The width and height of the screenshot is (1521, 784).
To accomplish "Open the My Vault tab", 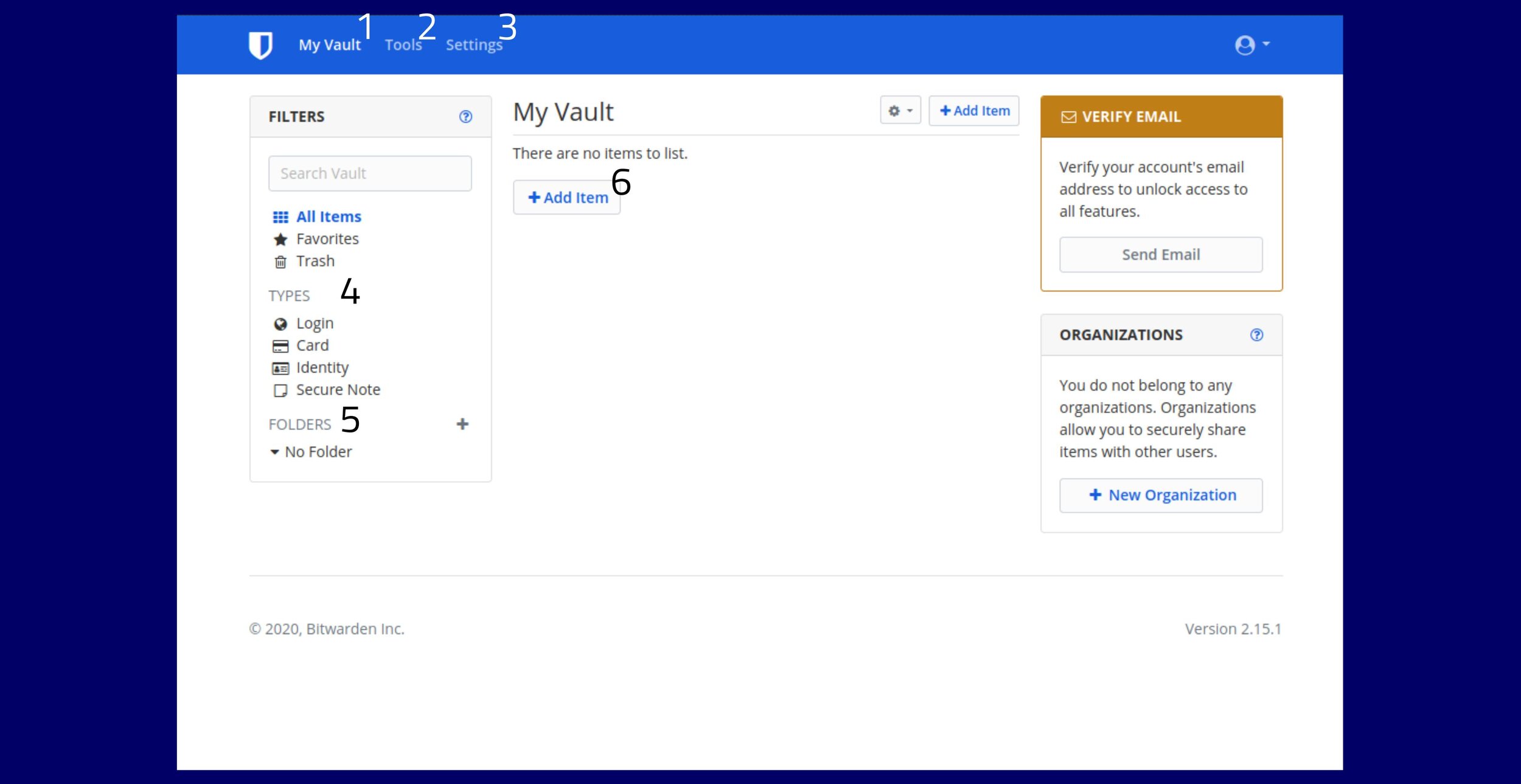I will [x=331, y=44].
